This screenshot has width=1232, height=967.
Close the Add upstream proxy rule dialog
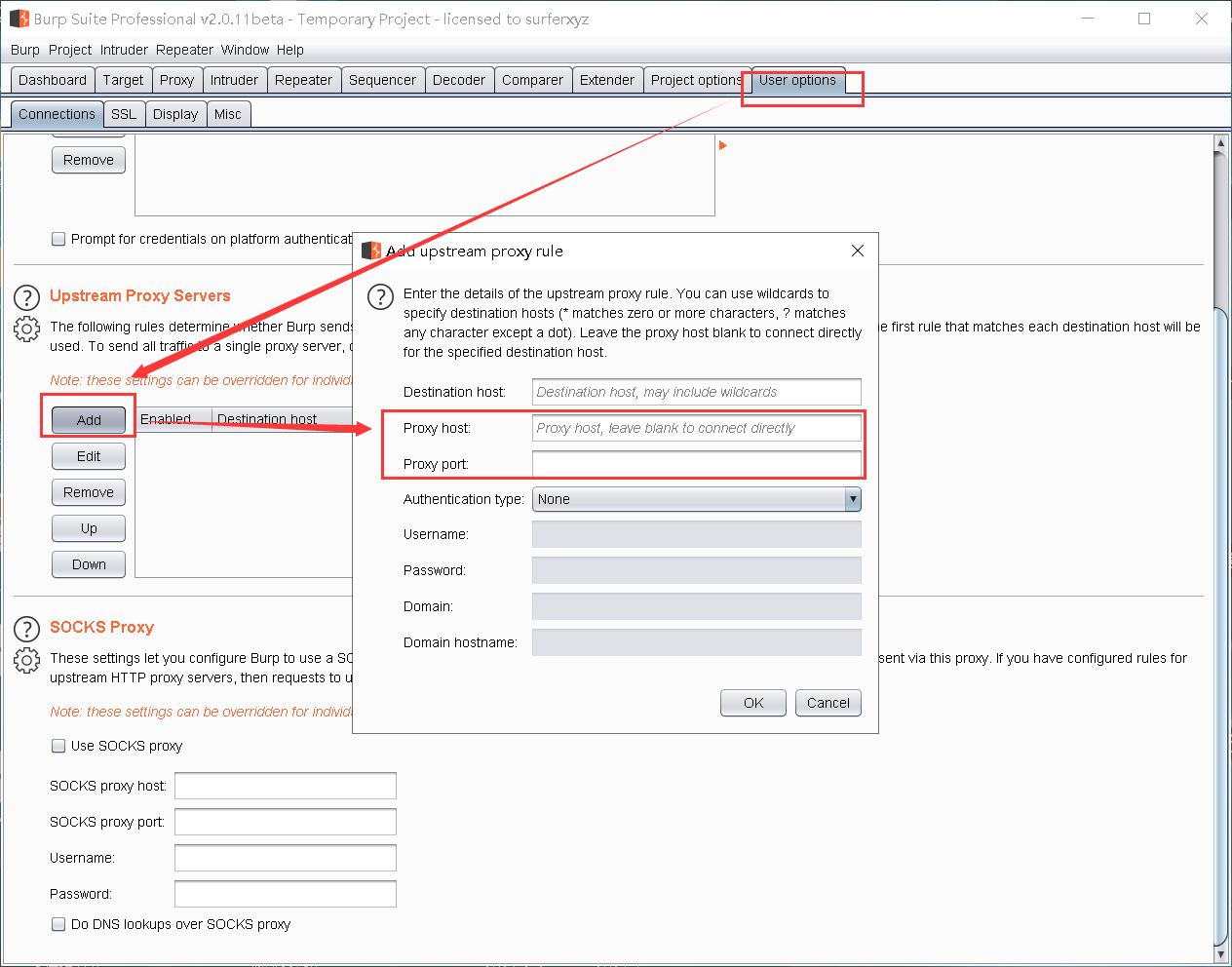point(857,251)
